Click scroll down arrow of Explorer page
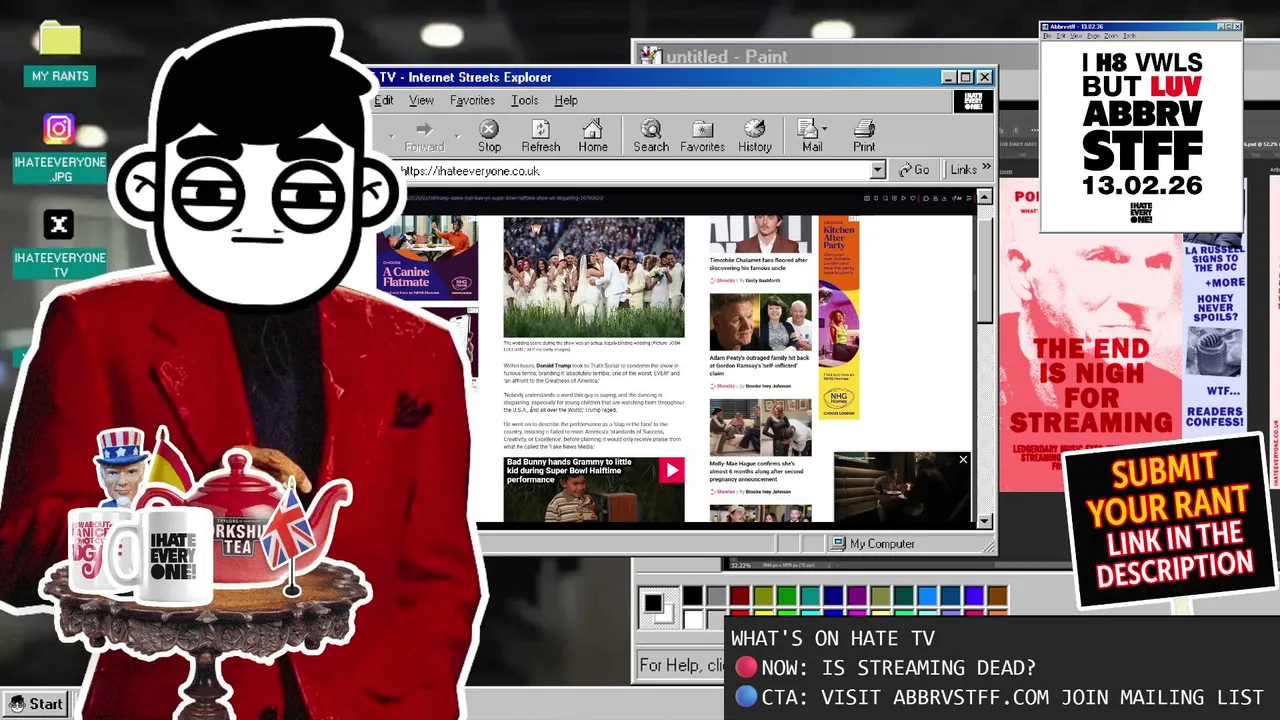The height and width of the screenshot is (720, 1280). click(984, 521)
